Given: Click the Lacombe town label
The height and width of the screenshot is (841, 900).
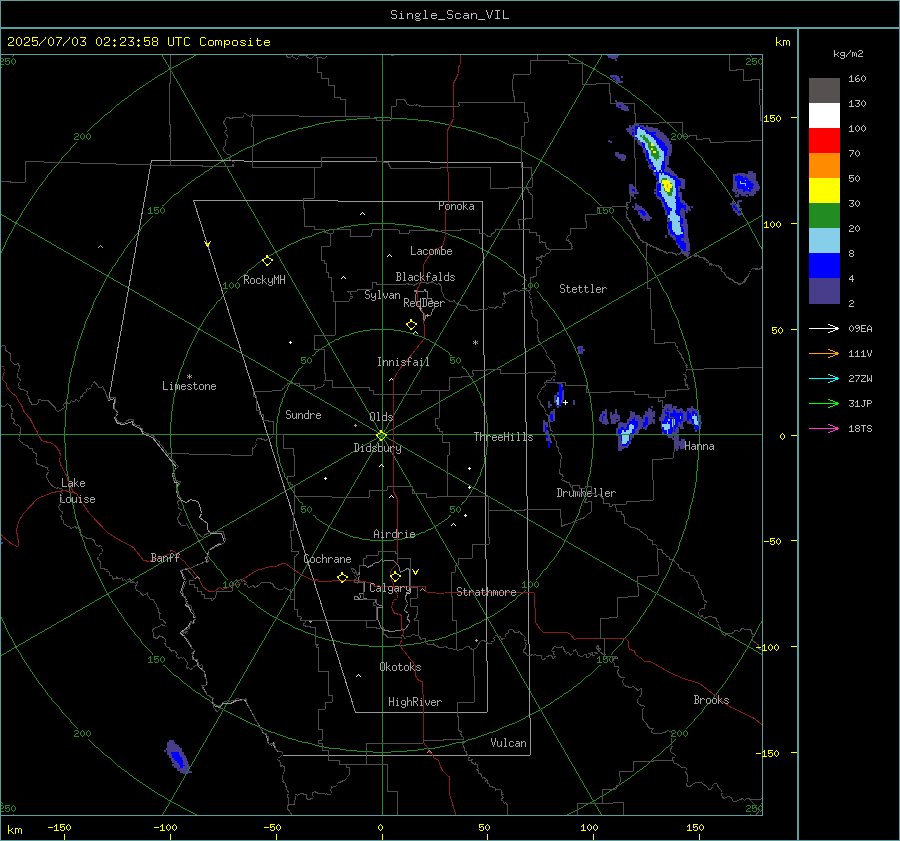Looking at the screenshot, I should tap(431, 251).
